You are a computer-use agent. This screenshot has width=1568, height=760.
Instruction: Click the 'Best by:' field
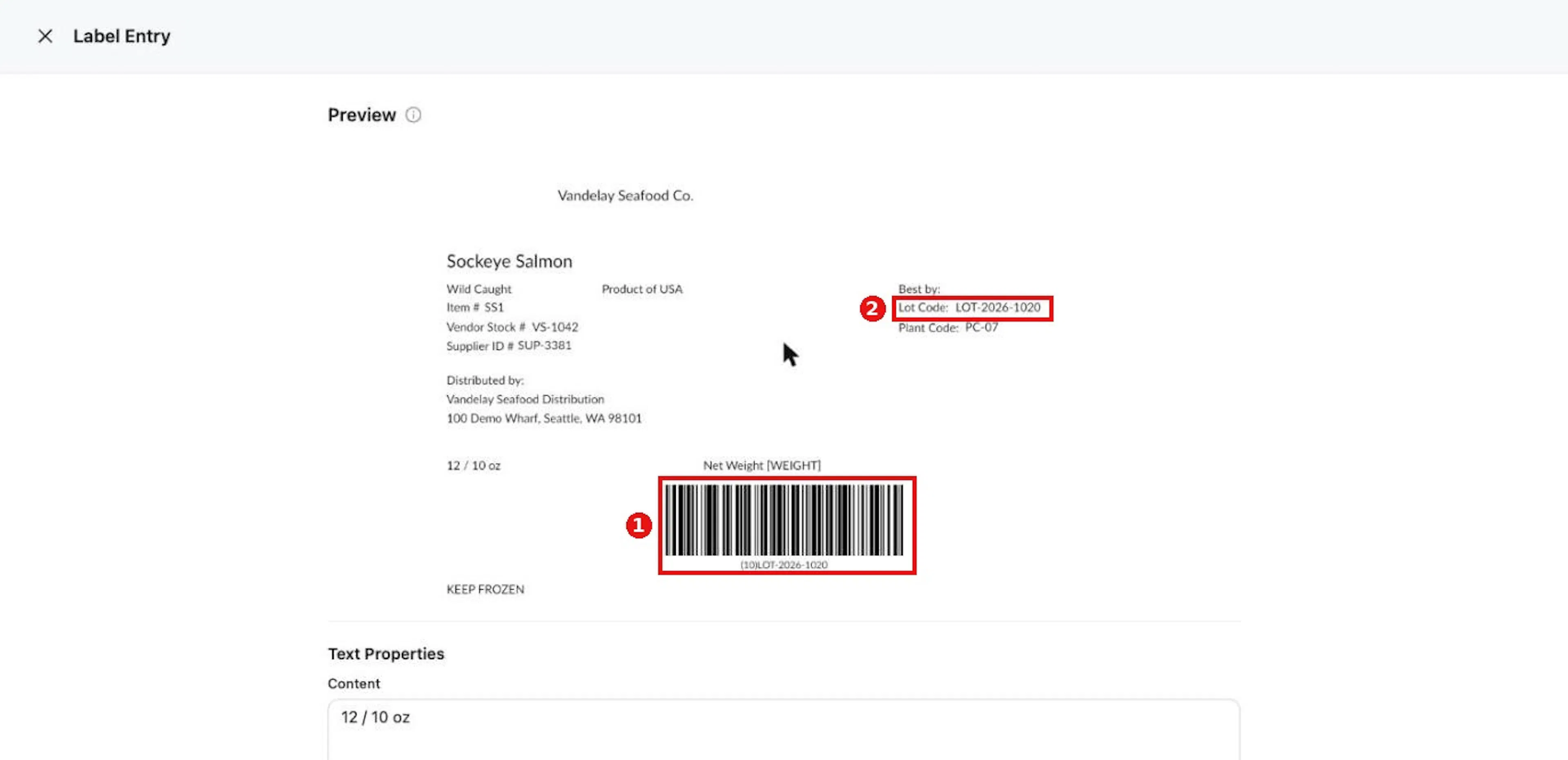[x=919, y=289]
